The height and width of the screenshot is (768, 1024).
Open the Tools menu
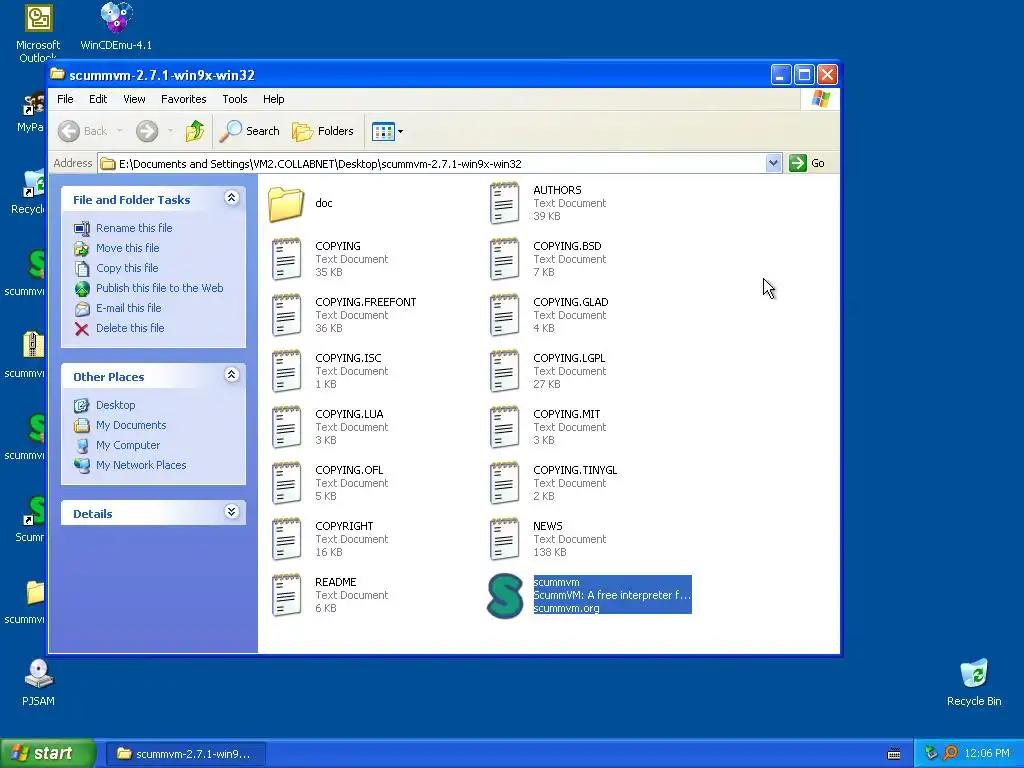coord(234,99)
